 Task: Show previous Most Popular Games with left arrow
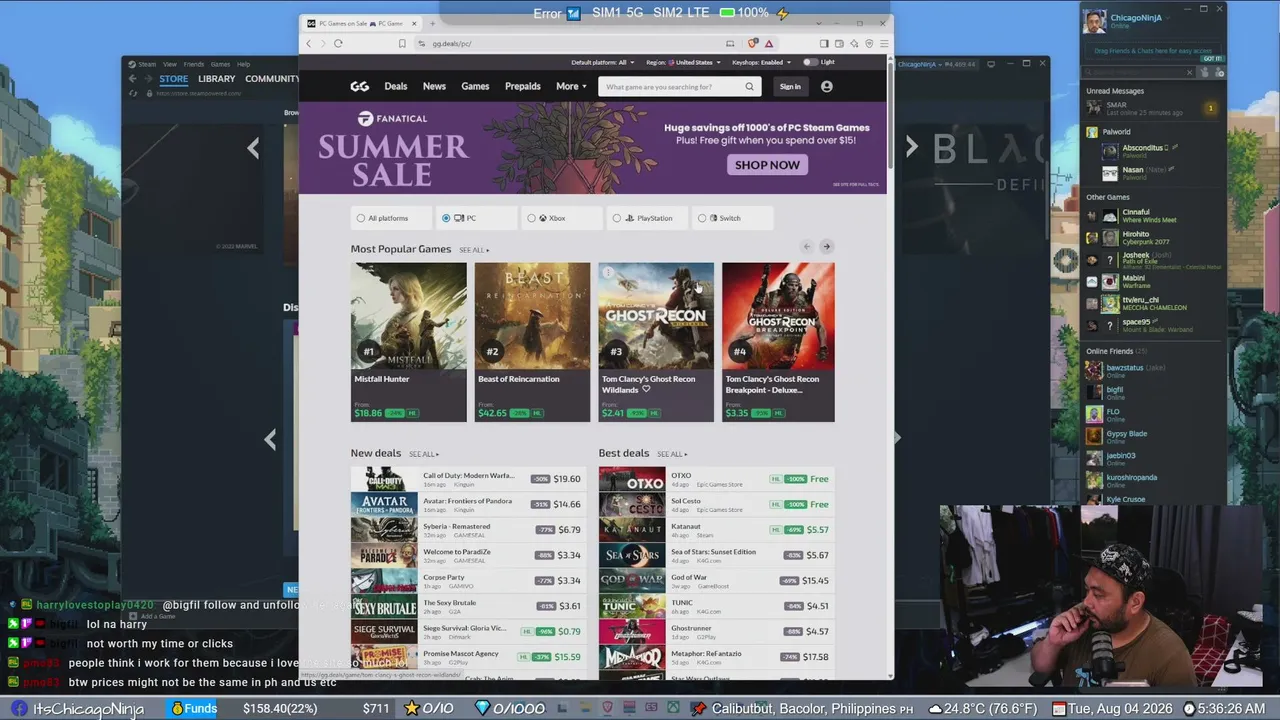point(807,247)
